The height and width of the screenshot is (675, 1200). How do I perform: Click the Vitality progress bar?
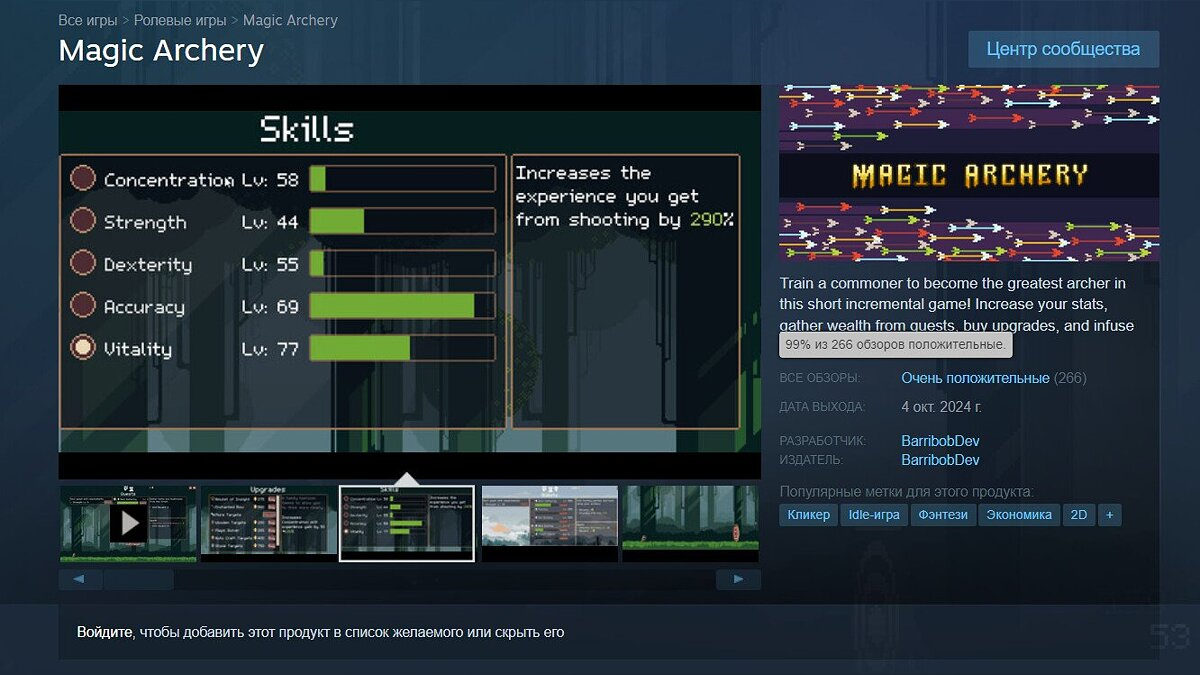(402, 348)
